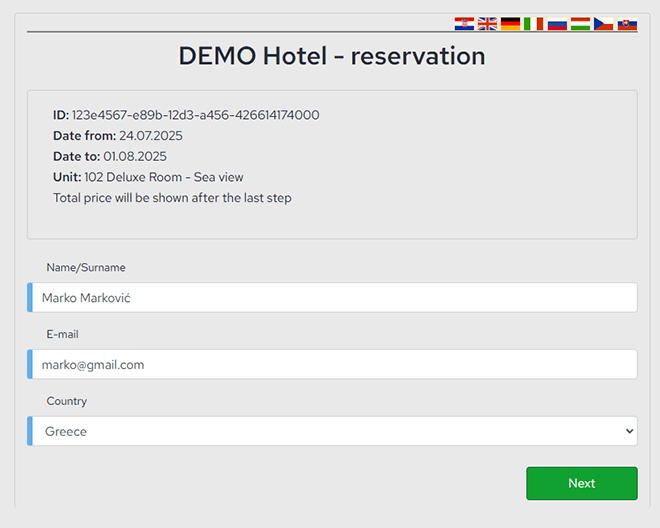Click the reservation ID value
The image size is (660, 528).
(x=195, y=115)
